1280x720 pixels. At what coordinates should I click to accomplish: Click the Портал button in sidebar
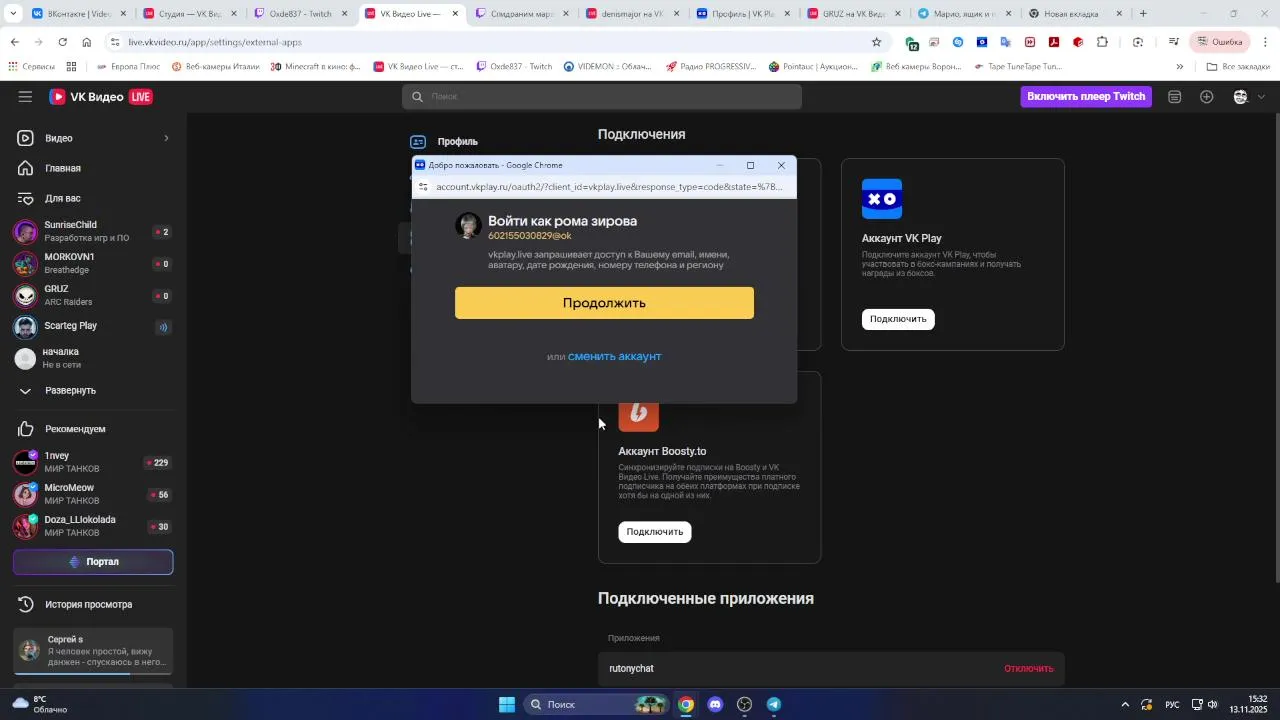[93, 562]
